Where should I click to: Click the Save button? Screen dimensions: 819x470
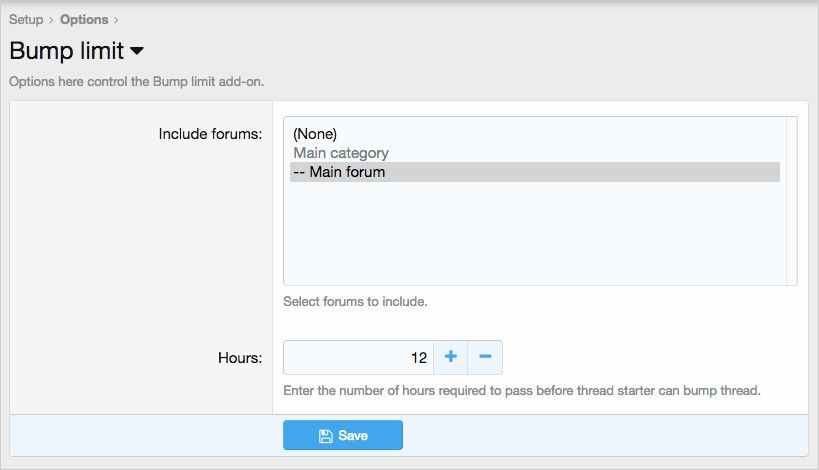343,435
